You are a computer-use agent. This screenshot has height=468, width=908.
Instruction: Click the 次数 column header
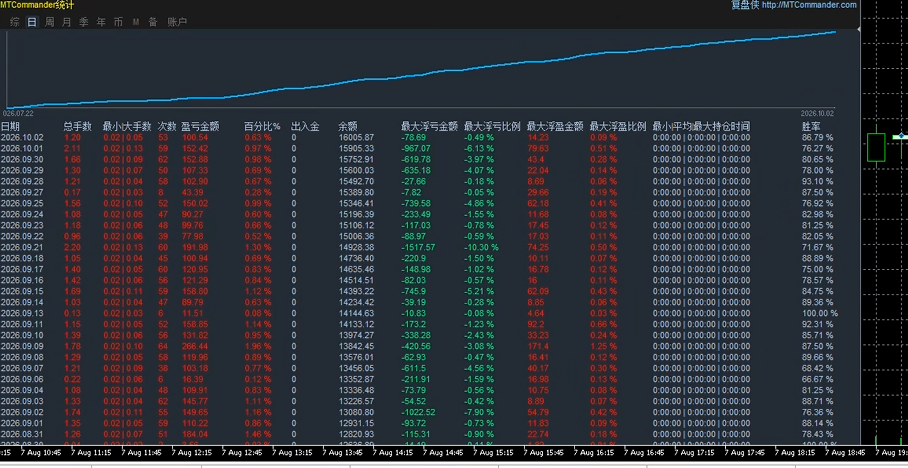point(167,126)
